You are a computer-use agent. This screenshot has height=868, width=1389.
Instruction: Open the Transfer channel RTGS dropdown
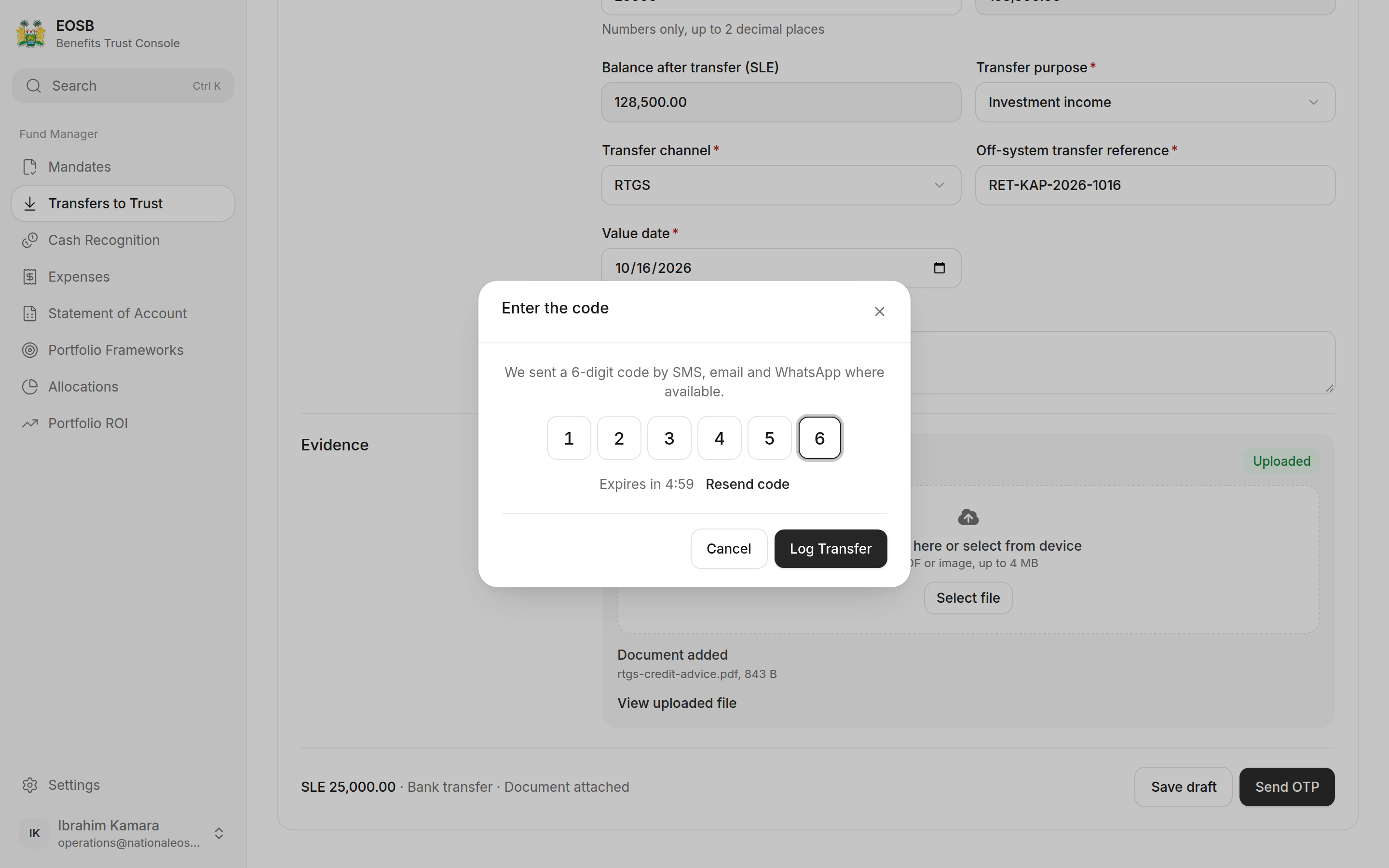781,186
